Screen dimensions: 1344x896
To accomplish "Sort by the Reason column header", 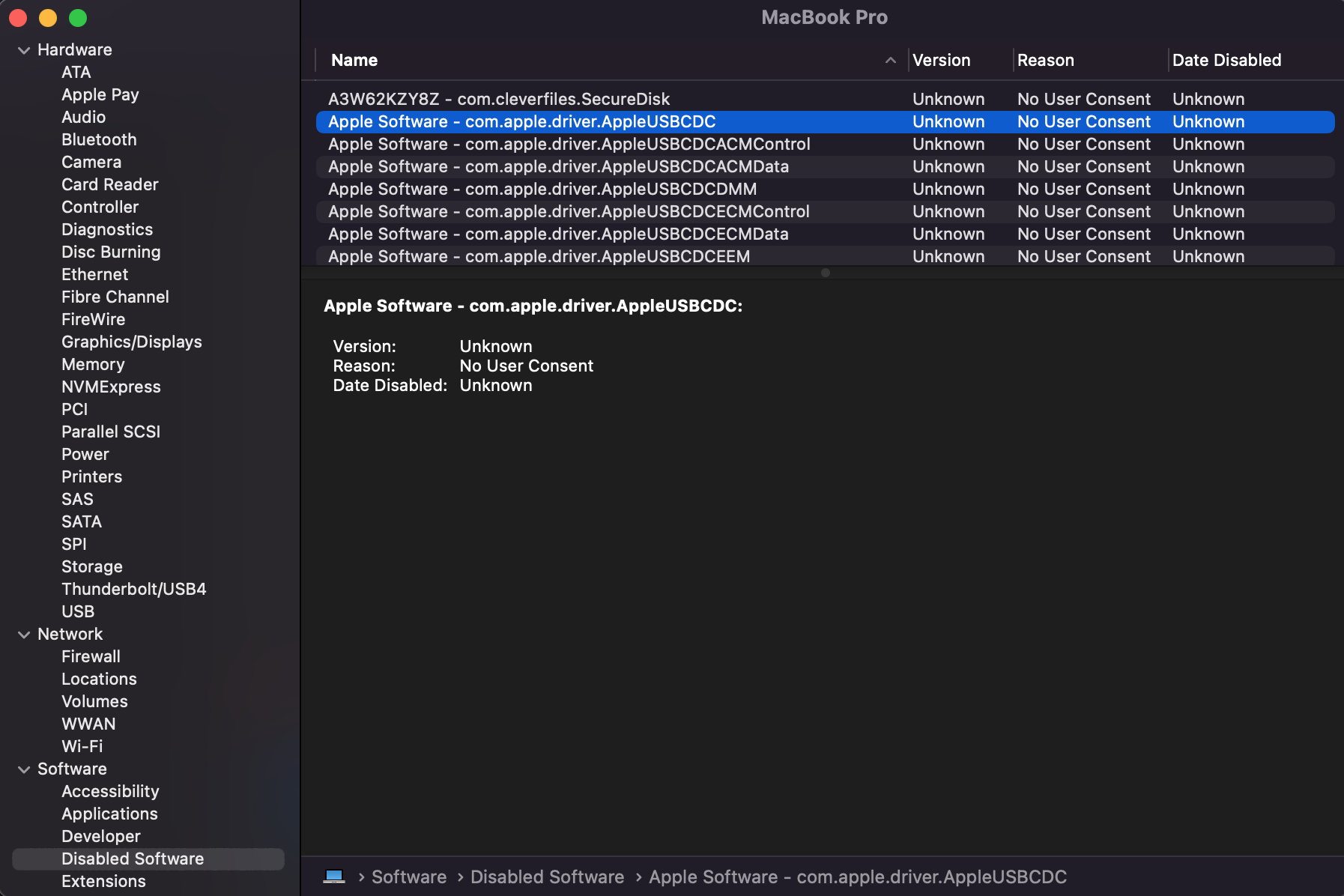I will (1045, 61).
